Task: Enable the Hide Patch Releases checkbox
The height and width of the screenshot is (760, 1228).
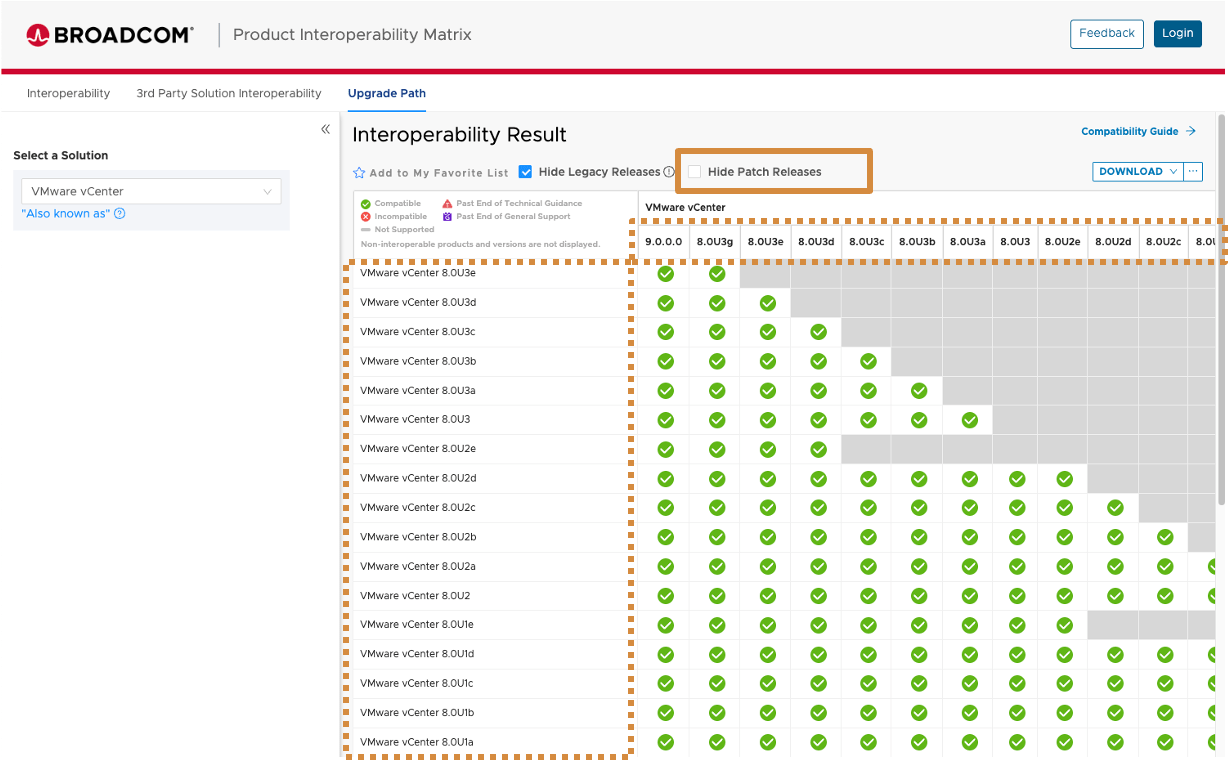Action: (694, 171)
